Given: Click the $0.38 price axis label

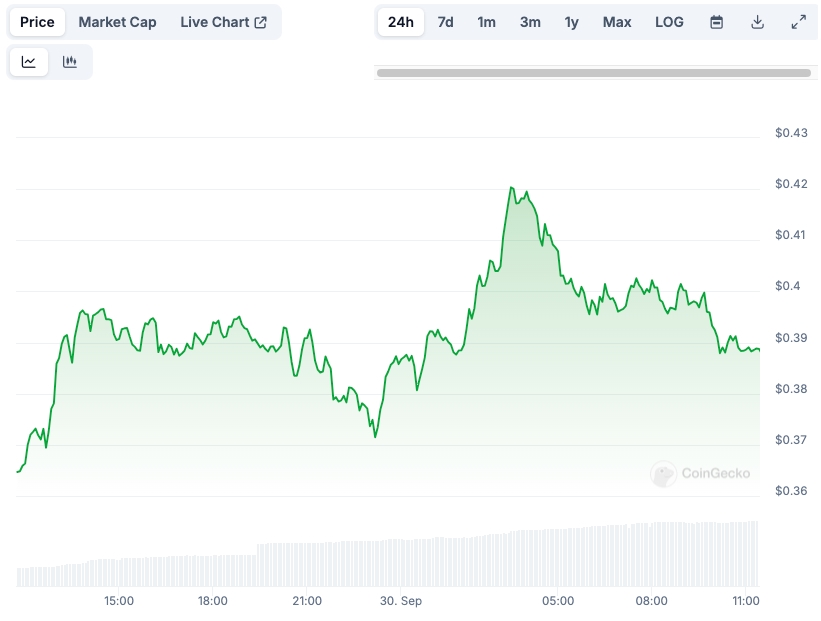Looking at the screenshot, I should click(x=791, y=389).
